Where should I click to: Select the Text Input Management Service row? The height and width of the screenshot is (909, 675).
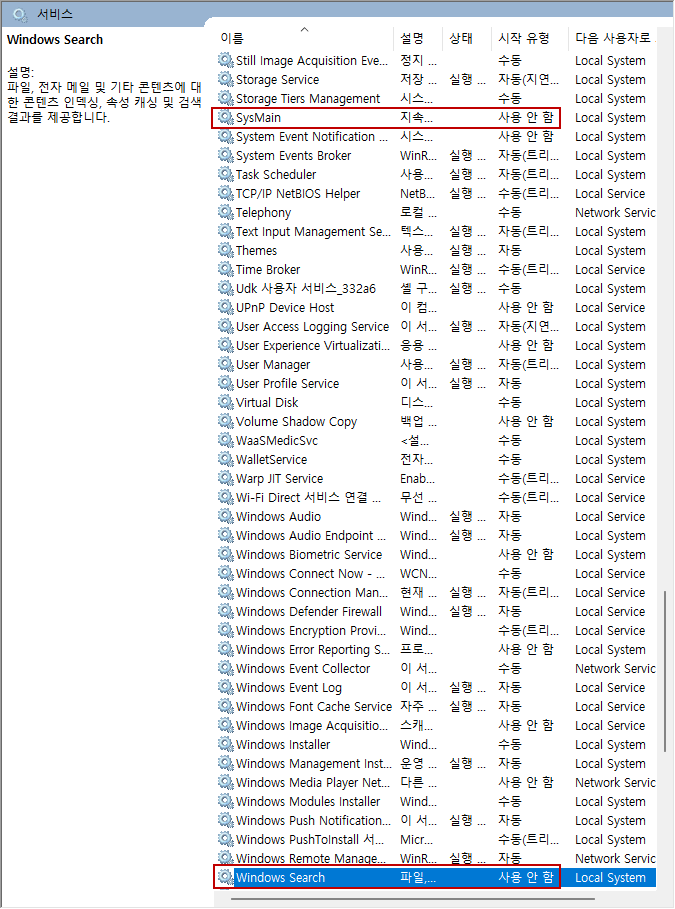[437, 231]
